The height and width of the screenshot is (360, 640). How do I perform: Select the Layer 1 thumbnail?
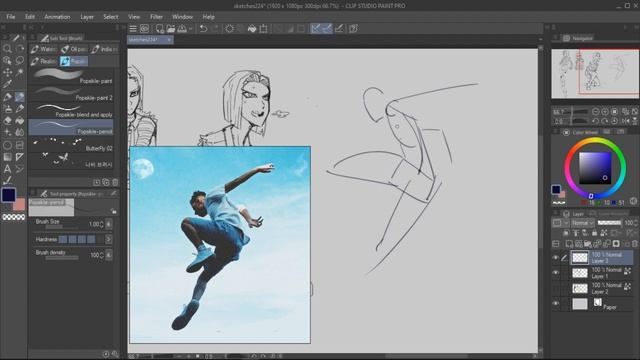point(580,273)
